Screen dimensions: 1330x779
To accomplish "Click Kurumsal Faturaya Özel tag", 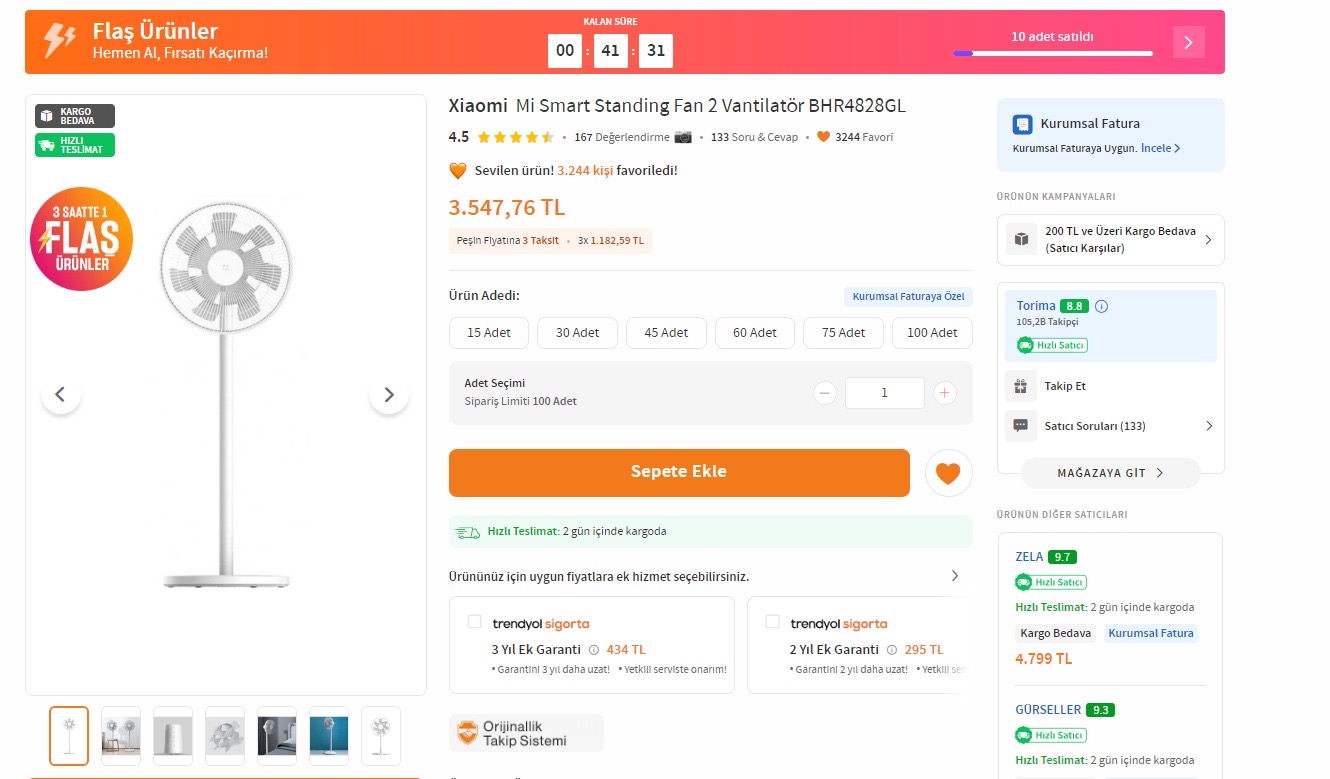I will tap(908, 297).
